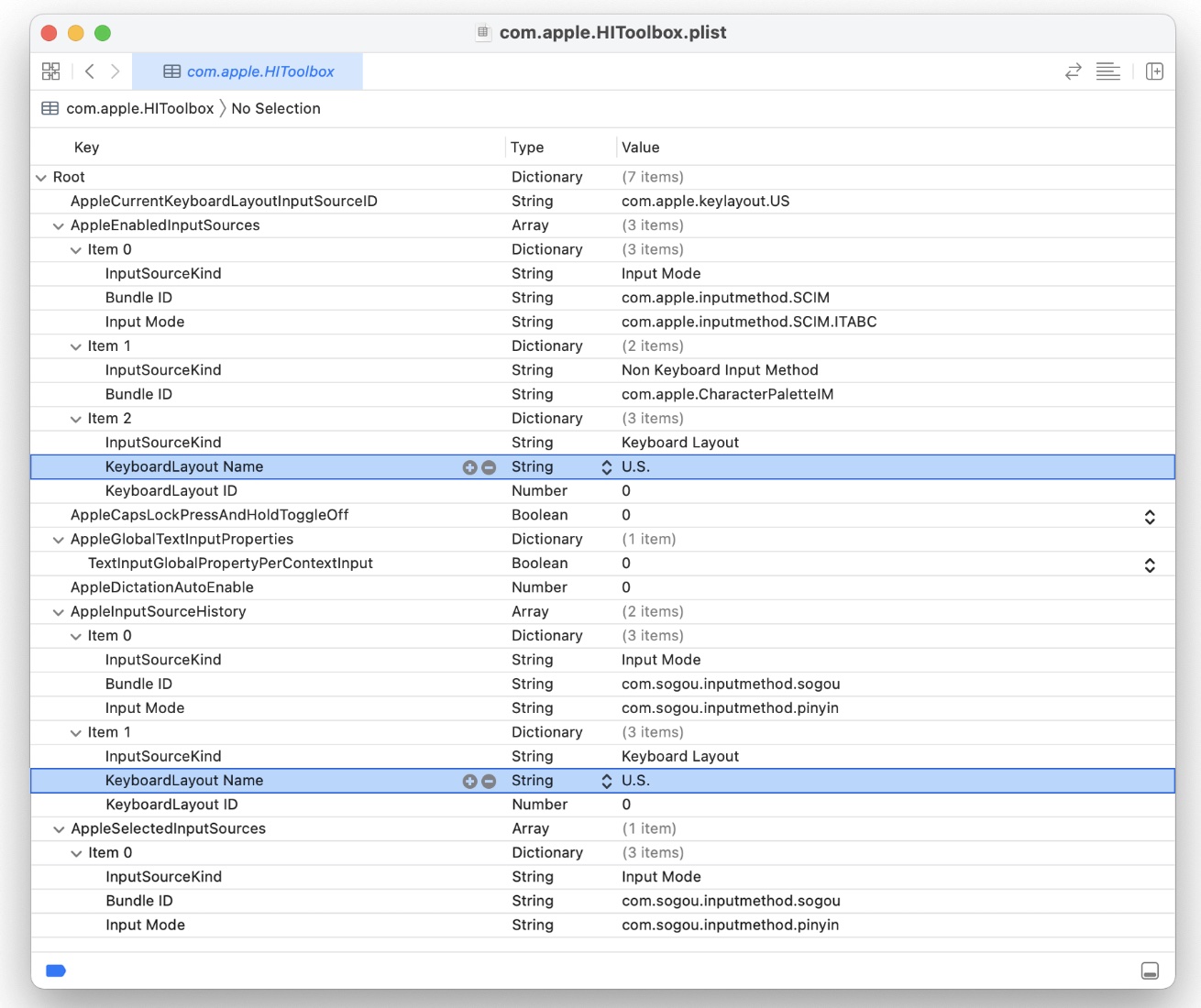This screenshot has height=1008, width=1201.
Task: Add row after KeyboardLayout Name in Item 2
Action: (x=469, y=467)
